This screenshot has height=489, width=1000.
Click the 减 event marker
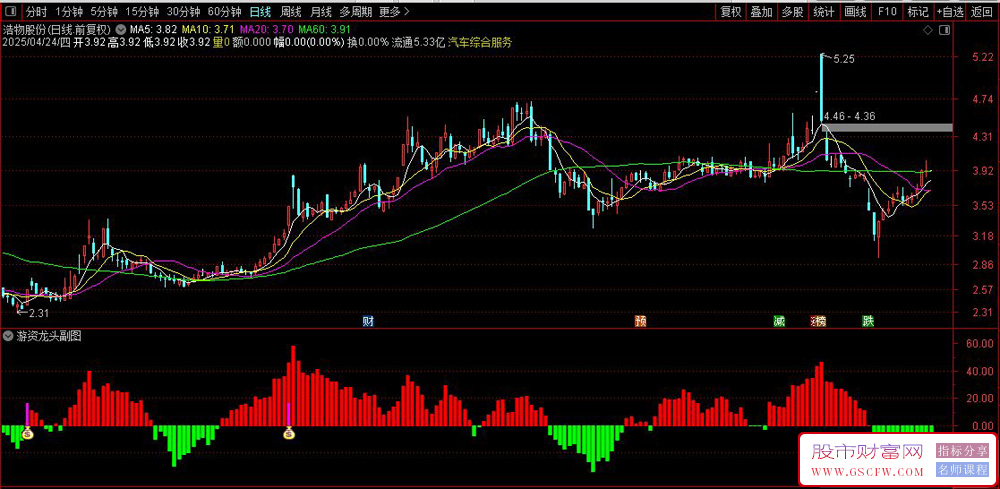(779, 321)
